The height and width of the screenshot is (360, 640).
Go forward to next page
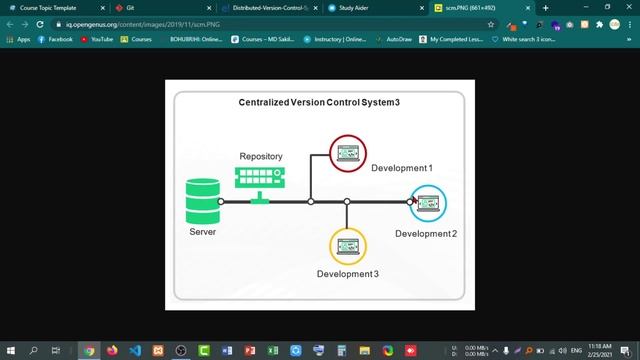[24, 24]
